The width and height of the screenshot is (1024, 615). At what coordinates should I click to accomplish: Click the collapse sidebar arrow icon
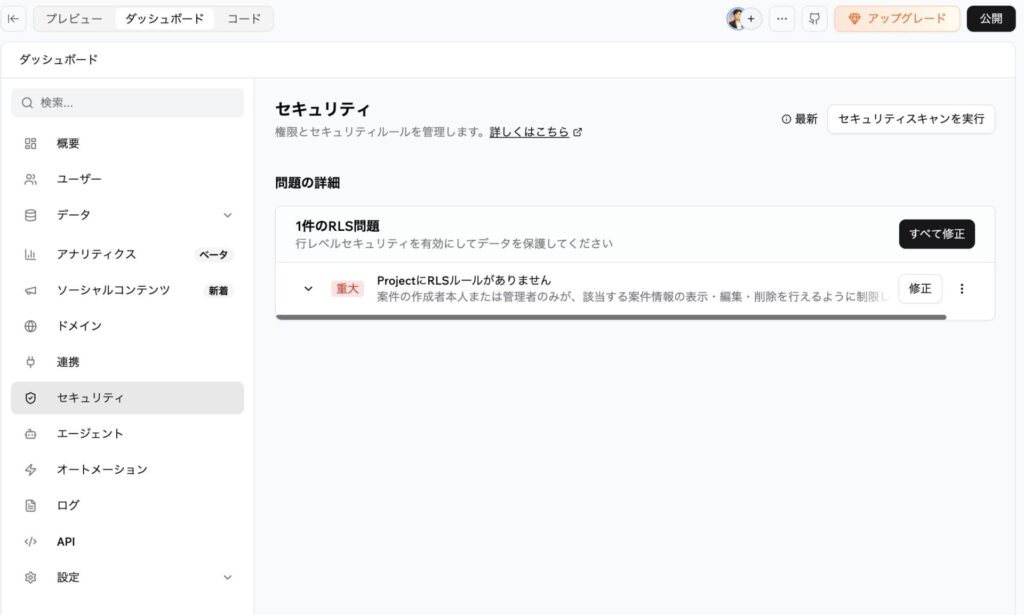click(x=14, y=19)
